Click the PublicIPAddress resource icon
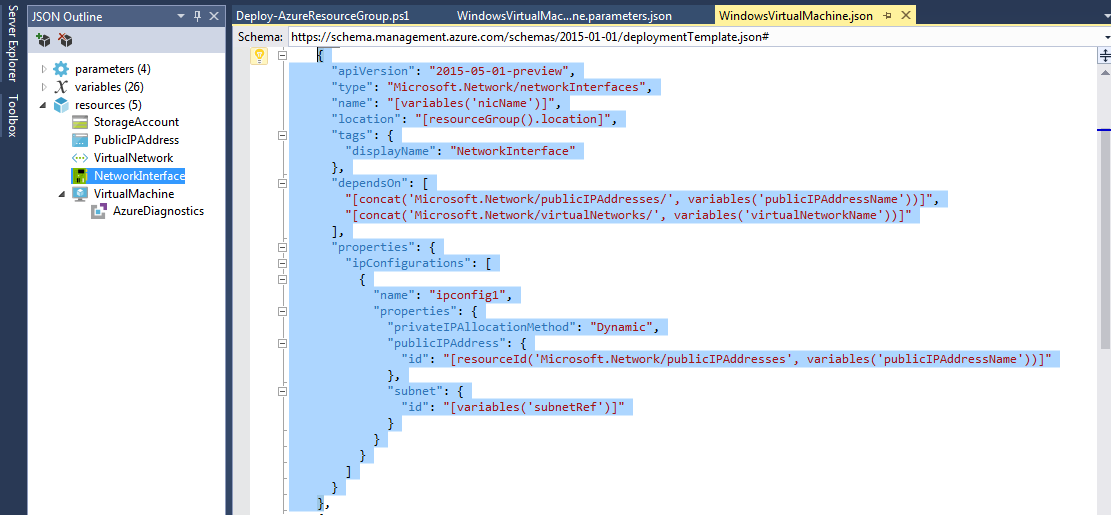 [80, 140]
